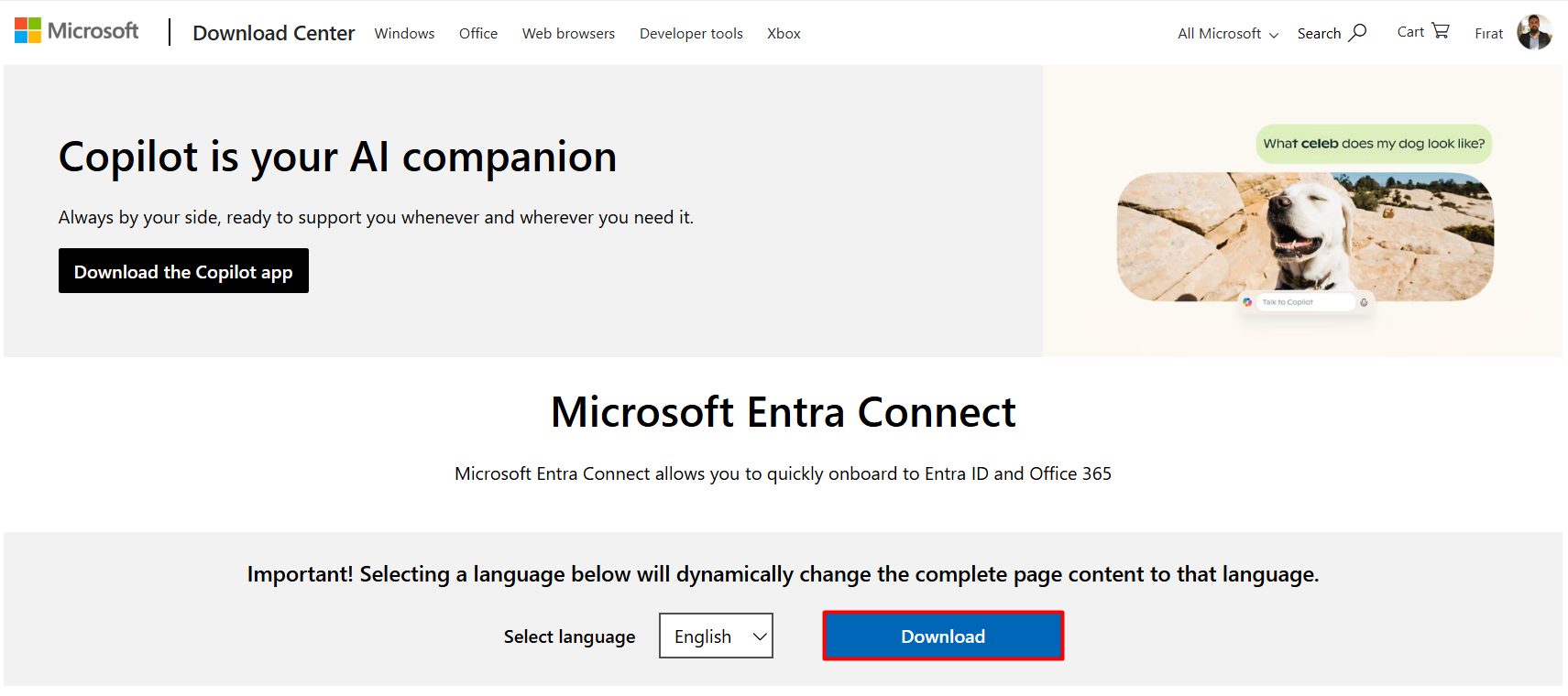Open the Xbox menu item
This screenshot has height=696, width=1568.
[x=784, y=33]
